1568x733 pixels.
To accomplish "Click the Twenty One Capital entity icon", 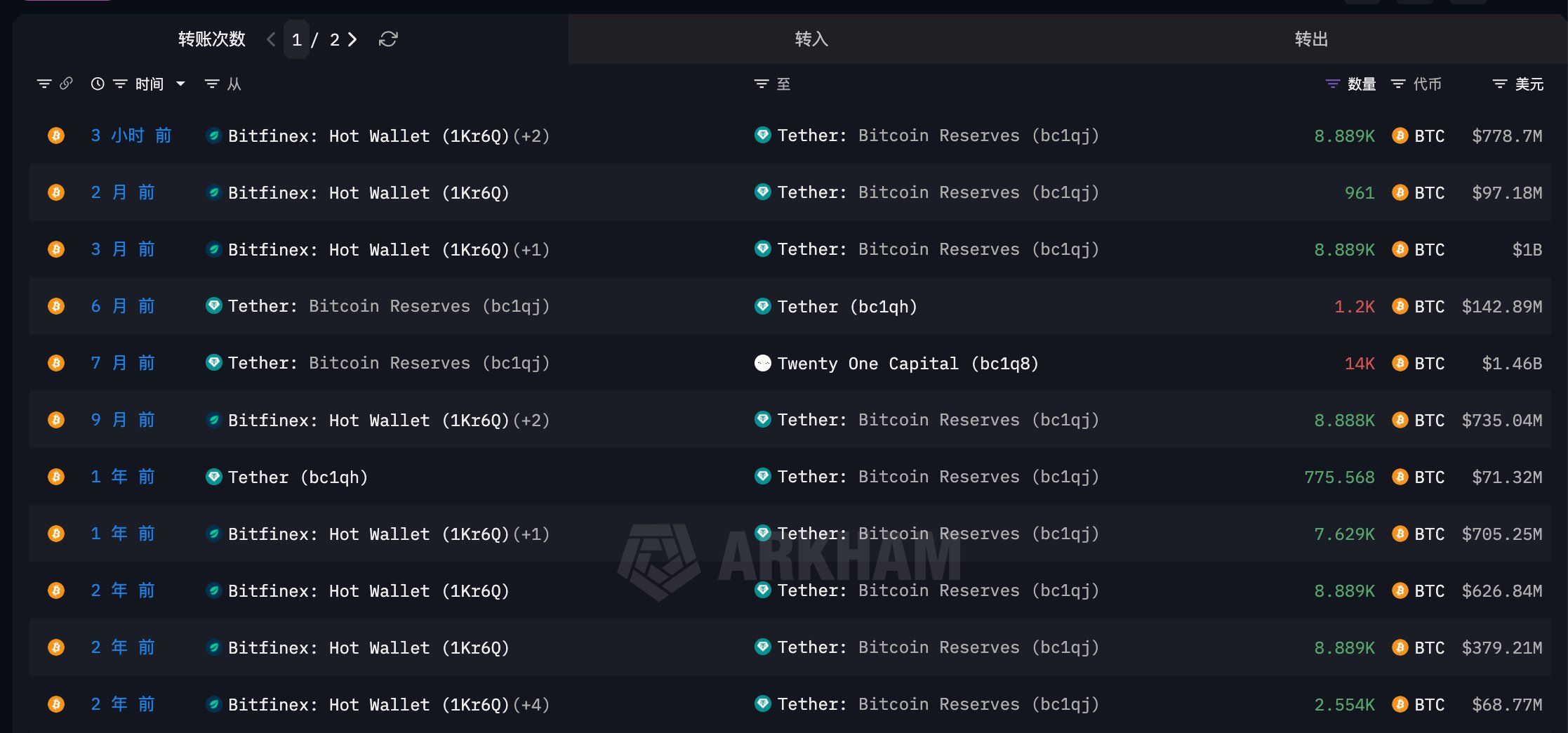I will (x=763, y=363).
